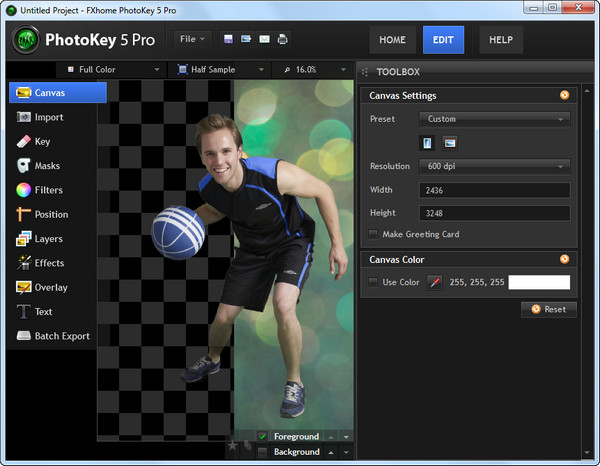Open the Key tool in sidebar
This screenshot has width=600, height=466.
tap(42, 142)
